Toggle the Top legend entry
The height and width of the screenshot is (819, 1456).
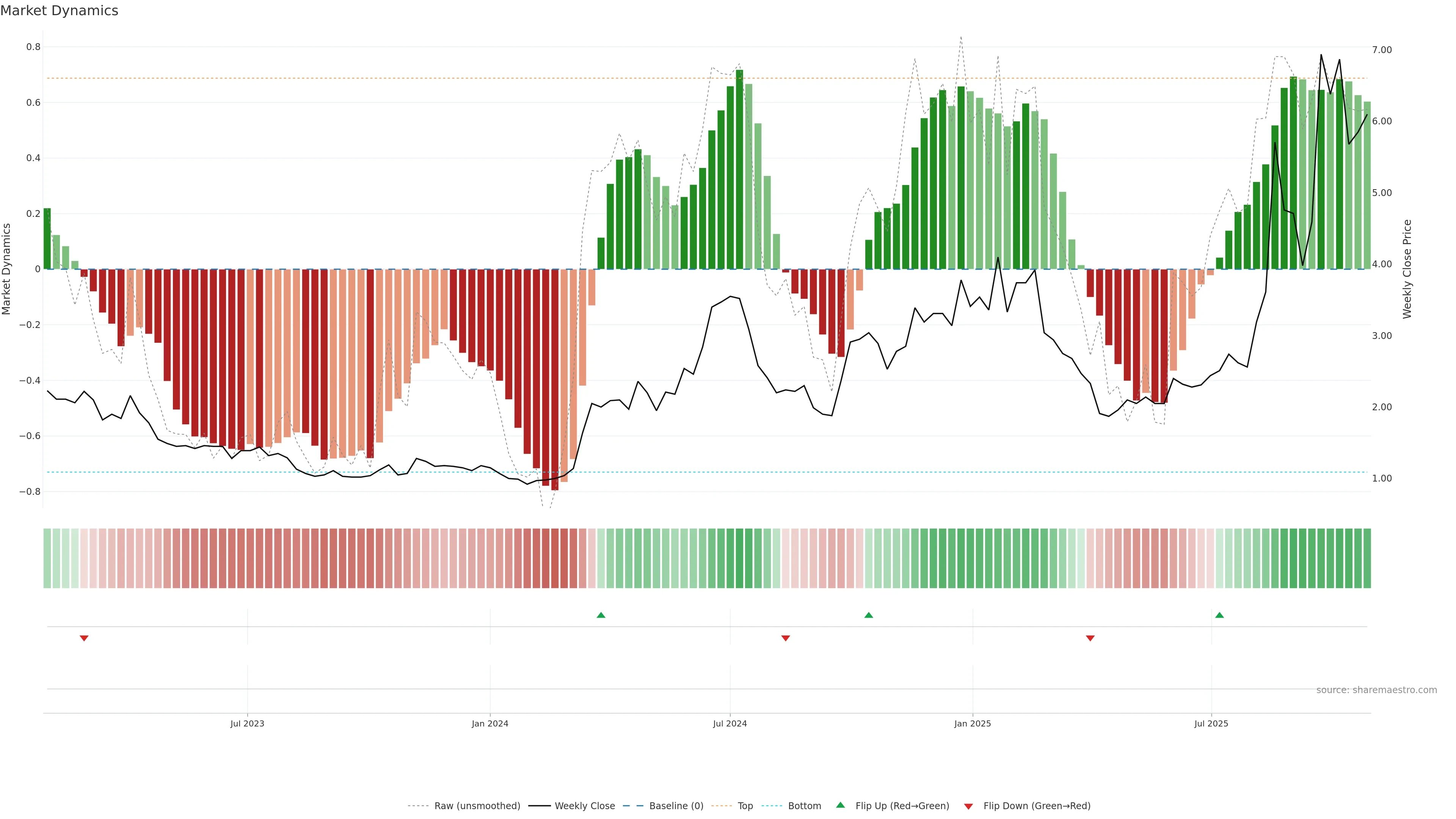pyautogui.click(x=745, y=806)
